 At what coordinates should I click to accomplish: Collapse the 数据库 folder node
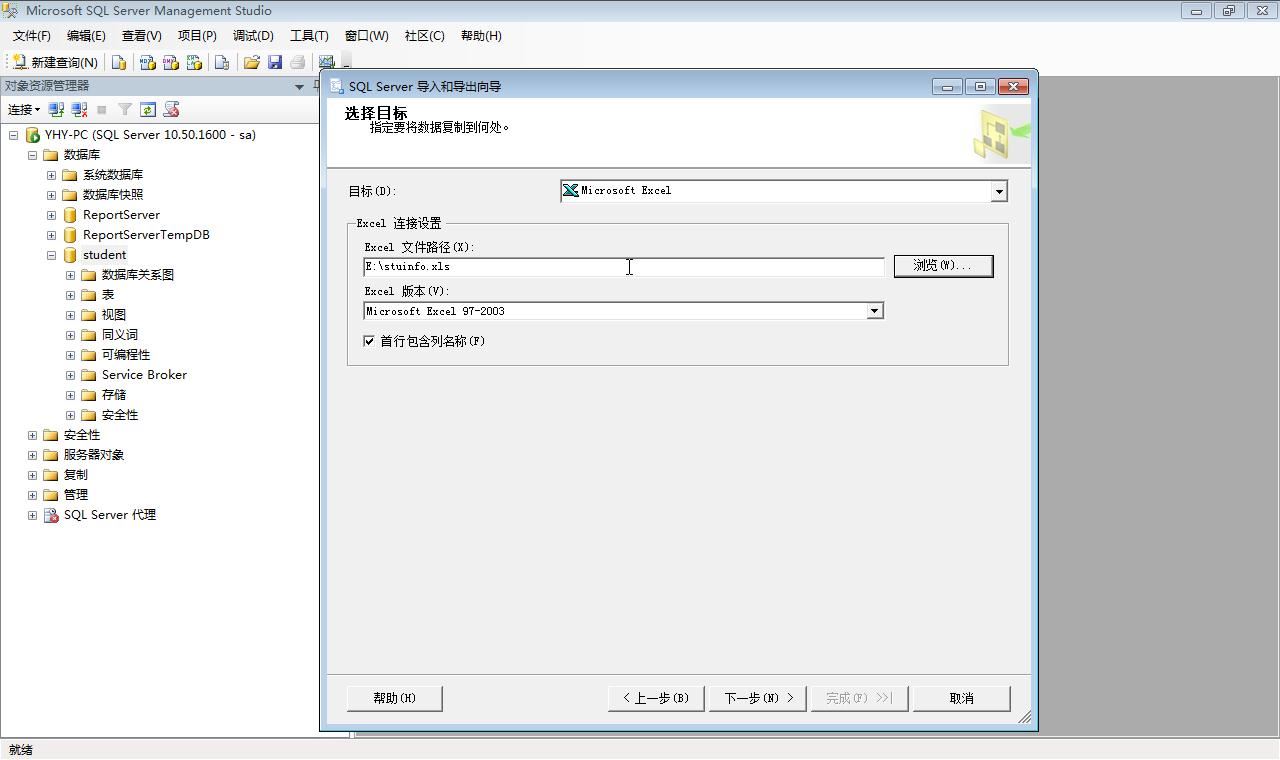click(32, 155)
